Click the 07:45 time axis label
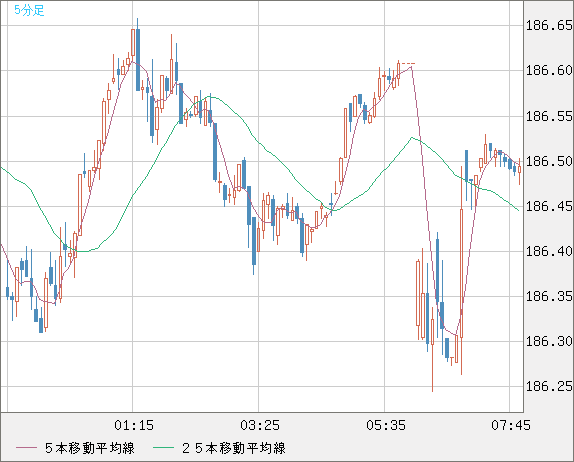The width and height of the screenshot is (574, 462). (511, 425)
